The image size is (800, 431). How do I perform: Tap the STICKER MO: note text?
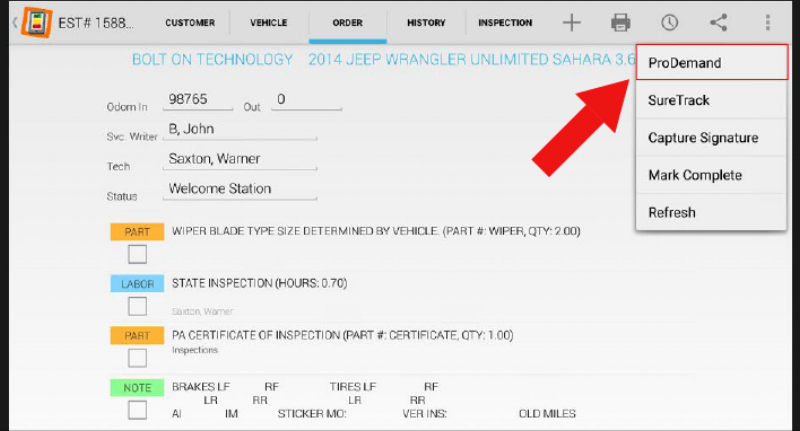(312, 414)
